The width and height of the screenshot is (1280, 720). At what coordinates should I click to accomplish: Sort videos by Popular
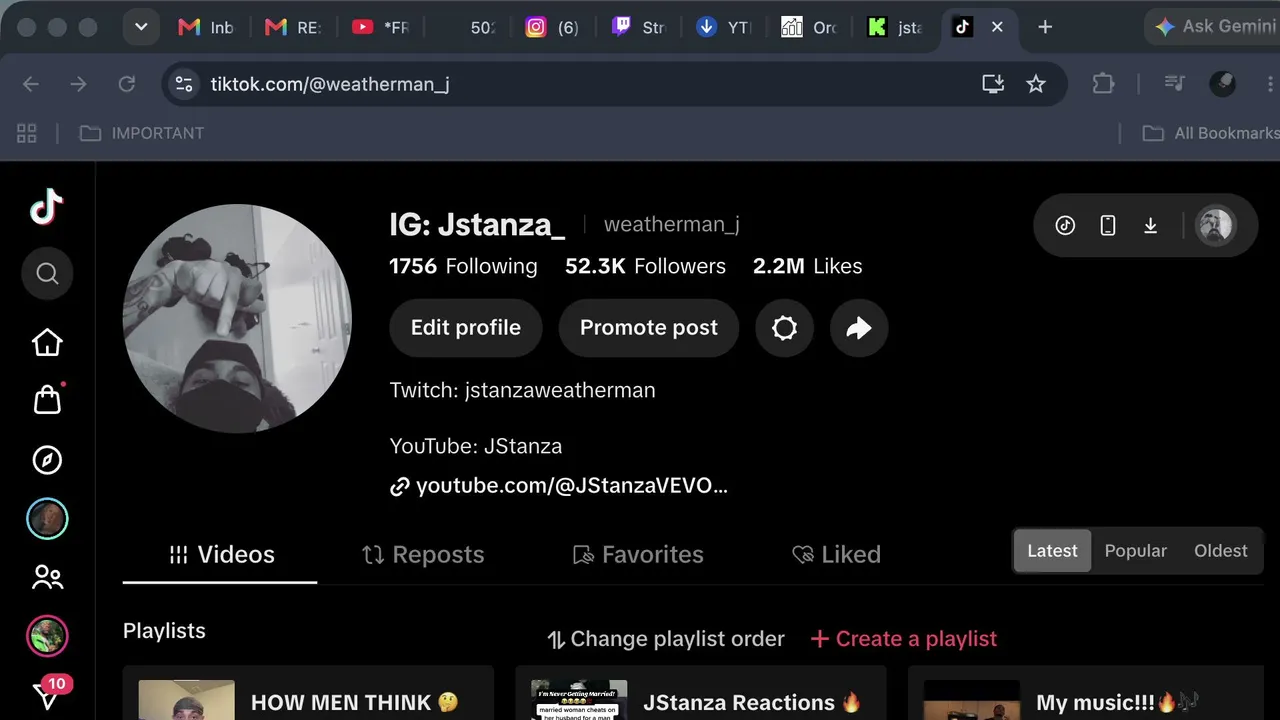[x=1136, y=551]
